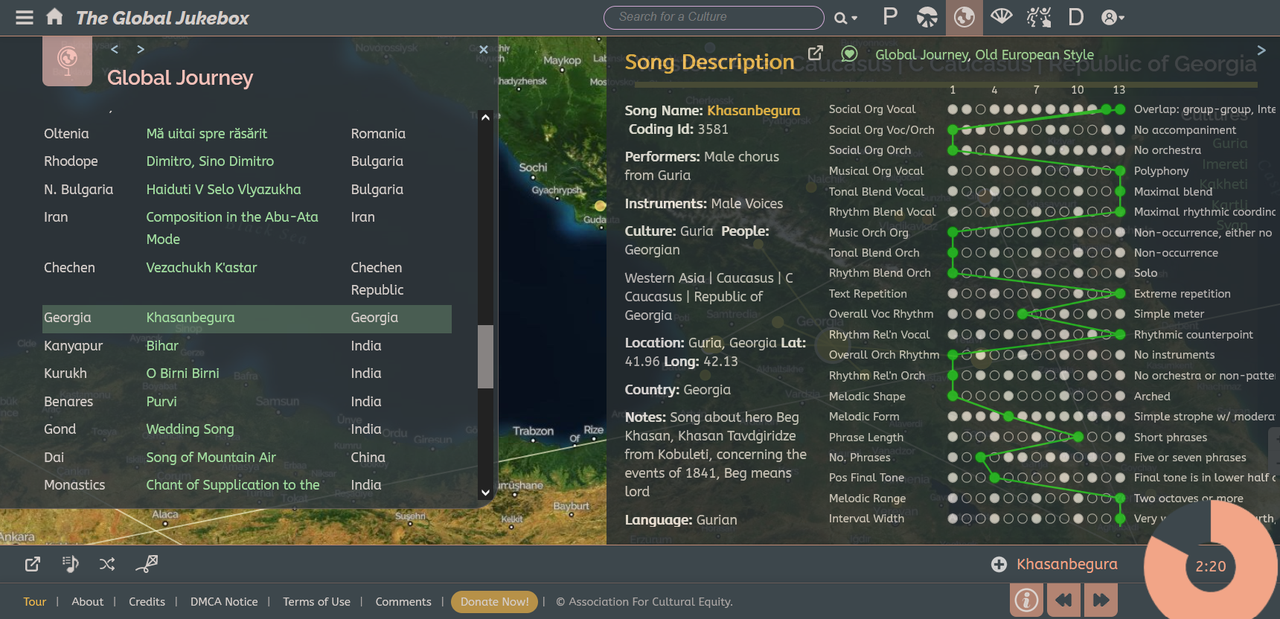The height and width of the screenshot is (619, 1280).
Task: Open the fan-shaped view icon
Action: coord(1001,17)
